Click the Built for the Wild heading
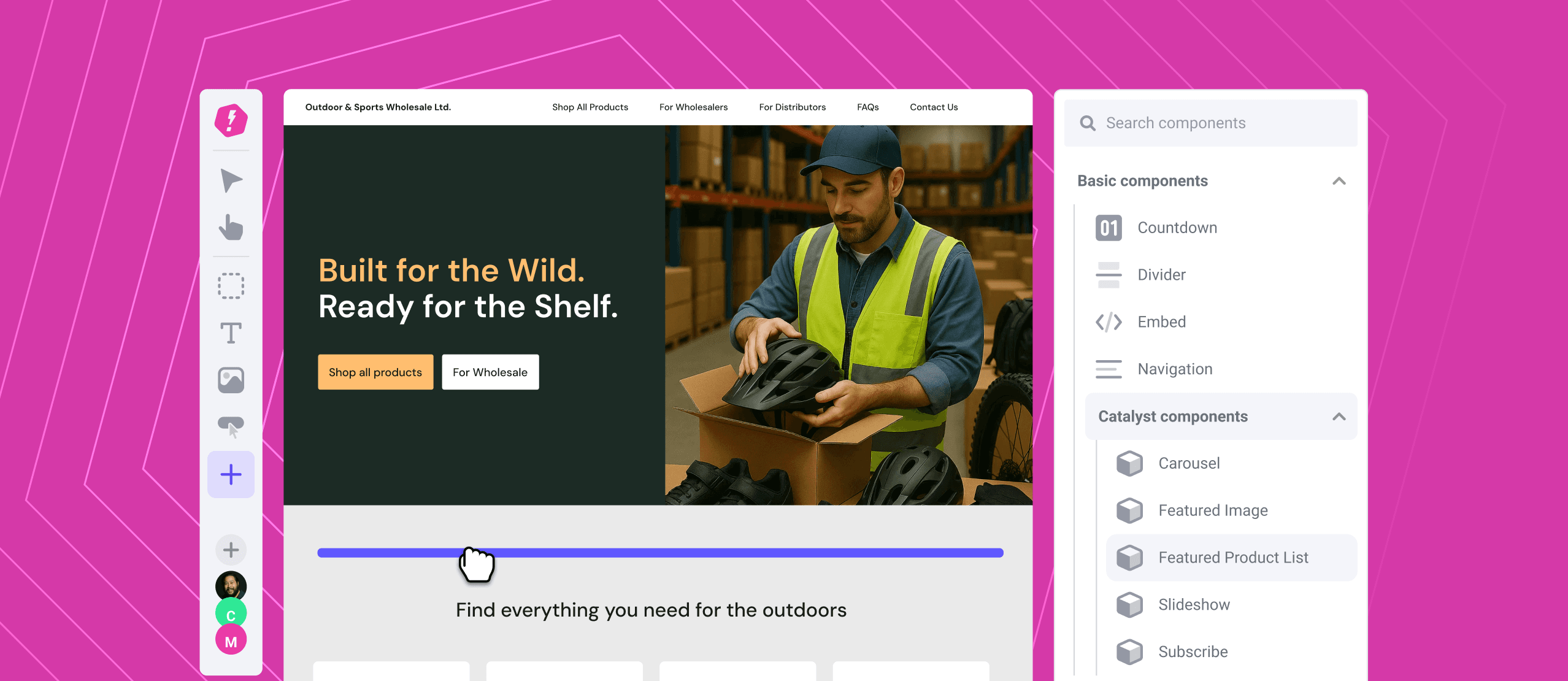Image resolution: width=1568 pixels, height=681 pixels. [x=452, y=271]
